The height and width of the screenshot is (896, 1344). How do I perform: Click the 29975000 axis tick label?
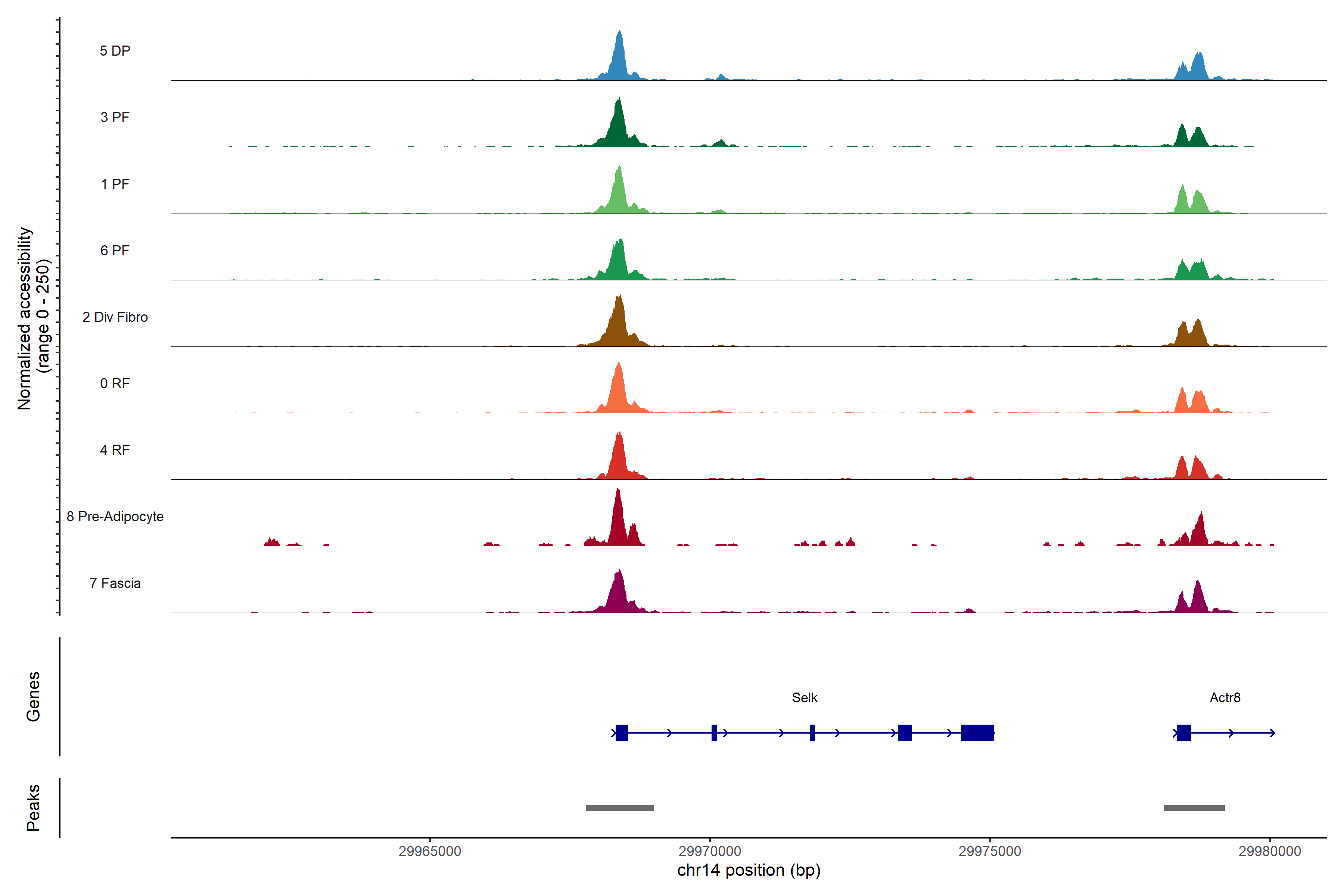(x=990, y=851)
